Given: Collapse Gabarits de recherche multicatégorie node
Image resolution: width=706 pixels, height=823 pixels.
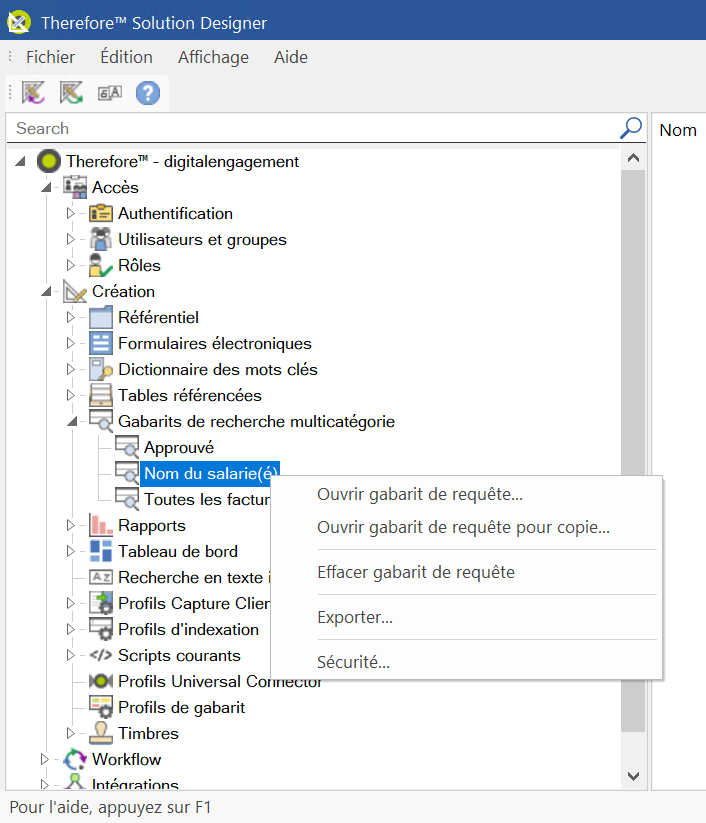Looking at the screenshot, I should coord(72,421).
